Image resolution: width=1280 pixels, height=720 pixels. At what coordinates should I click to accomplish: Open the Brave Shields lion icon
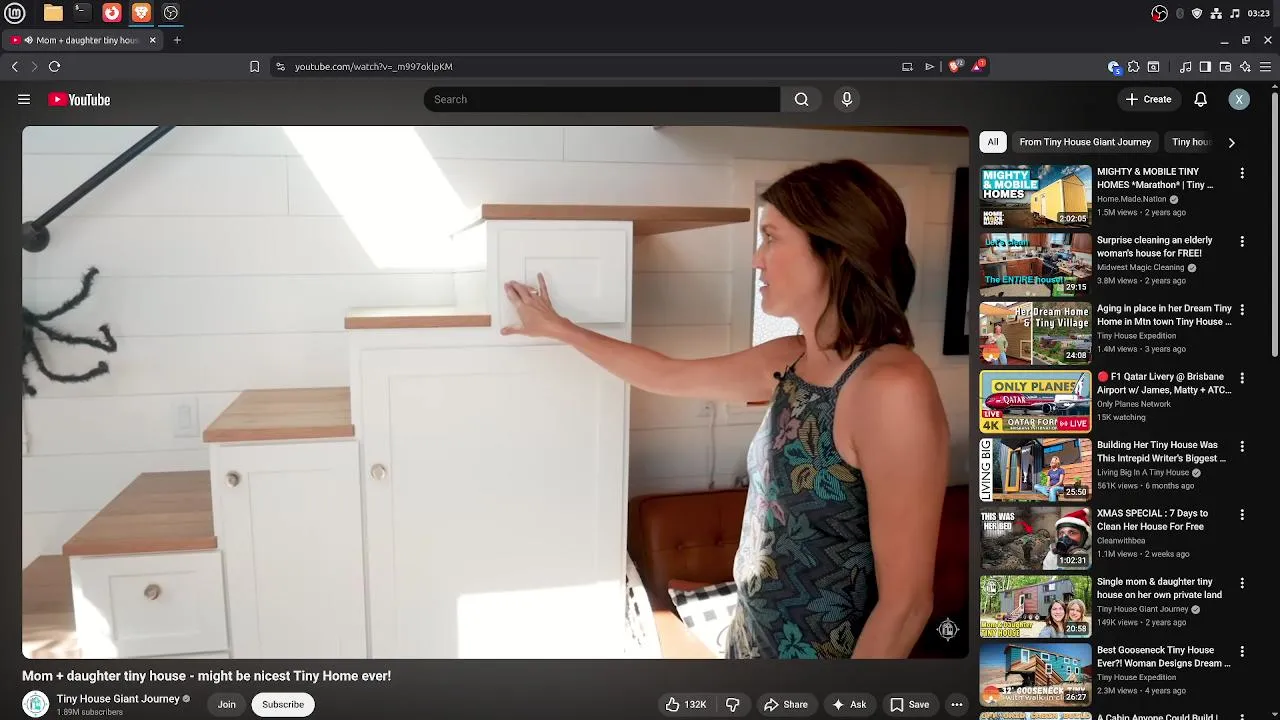coord(956,66)
